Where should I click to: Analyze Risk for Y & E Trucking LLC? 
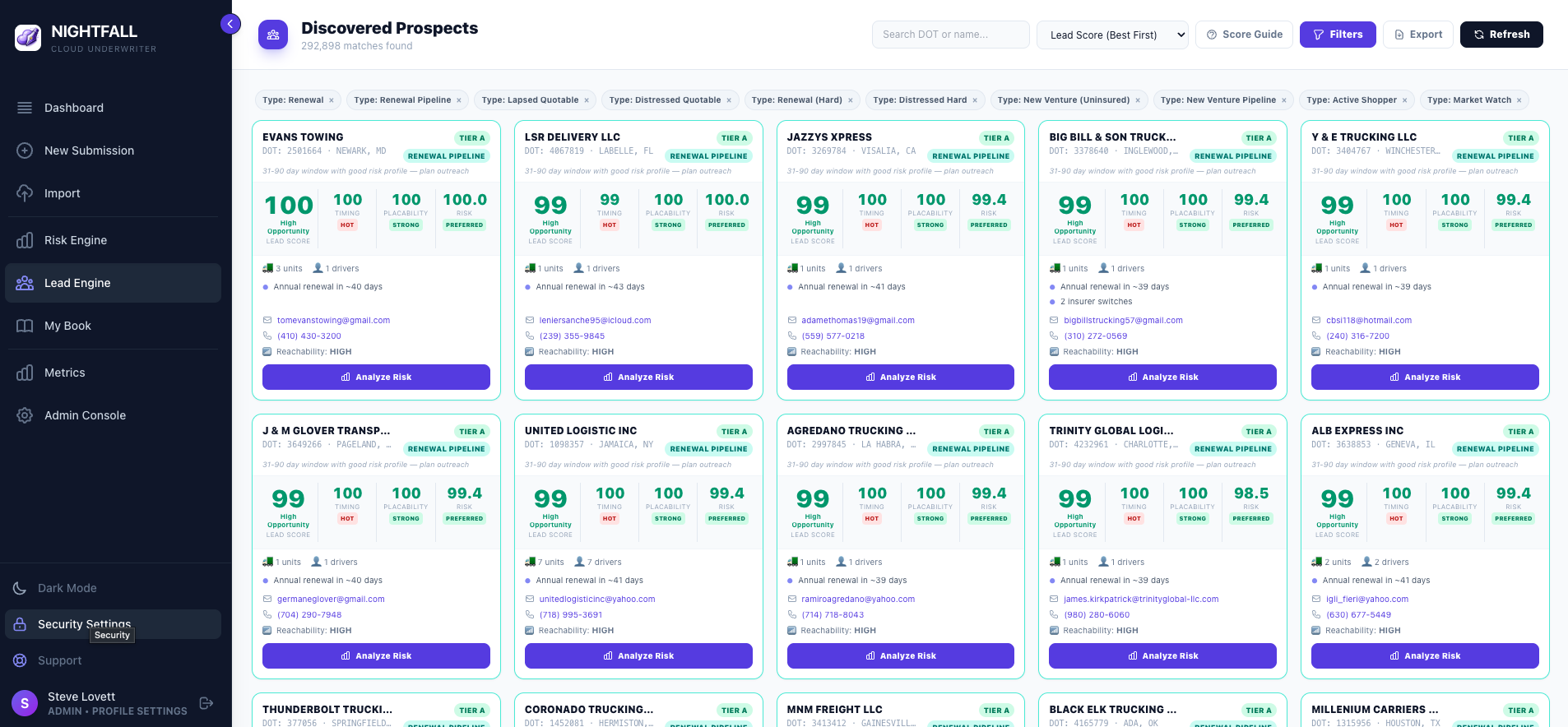click(x=1425, y=377)
